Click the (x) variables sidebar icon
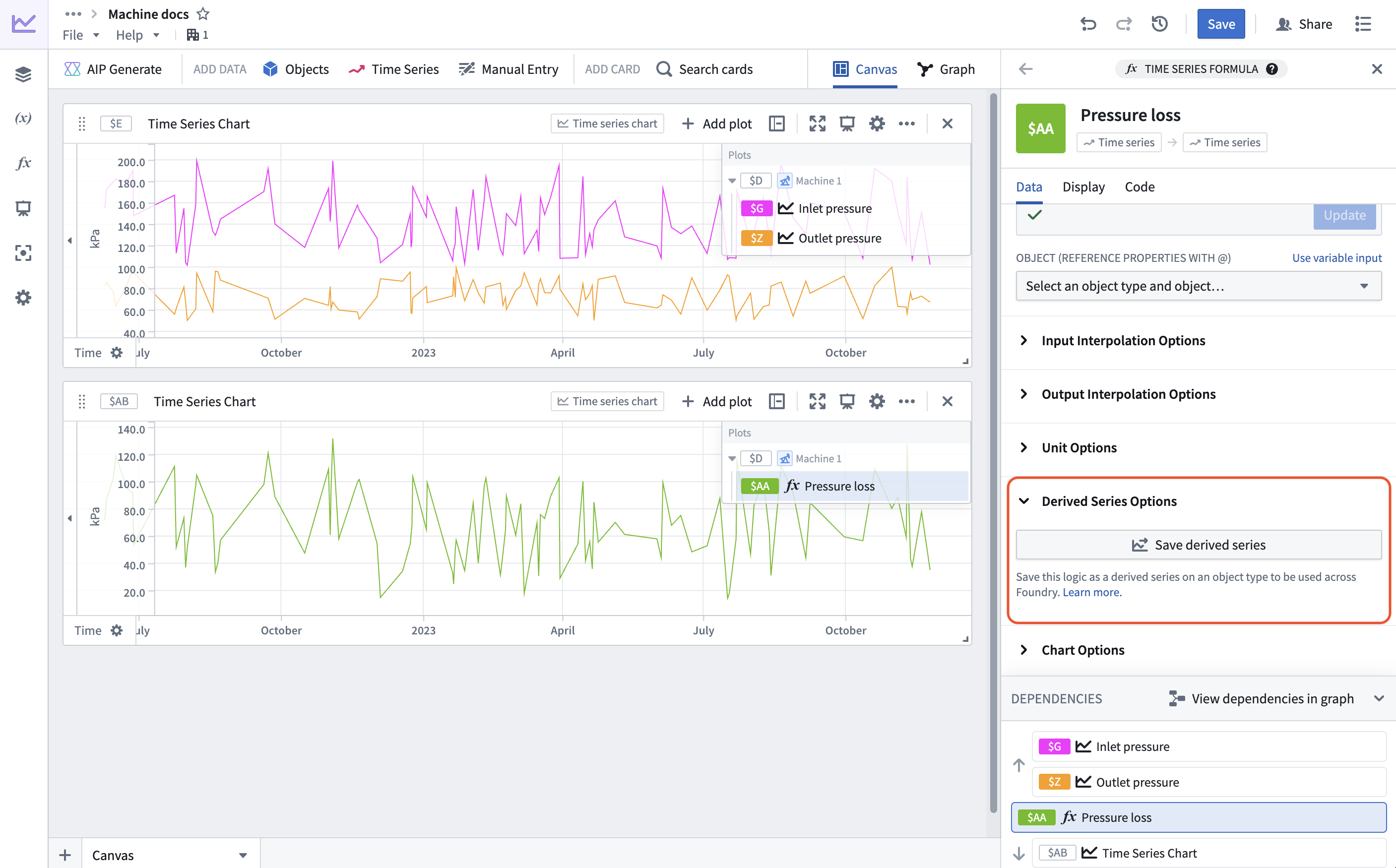The image size is (1396, 868). (x=23, y=118)
